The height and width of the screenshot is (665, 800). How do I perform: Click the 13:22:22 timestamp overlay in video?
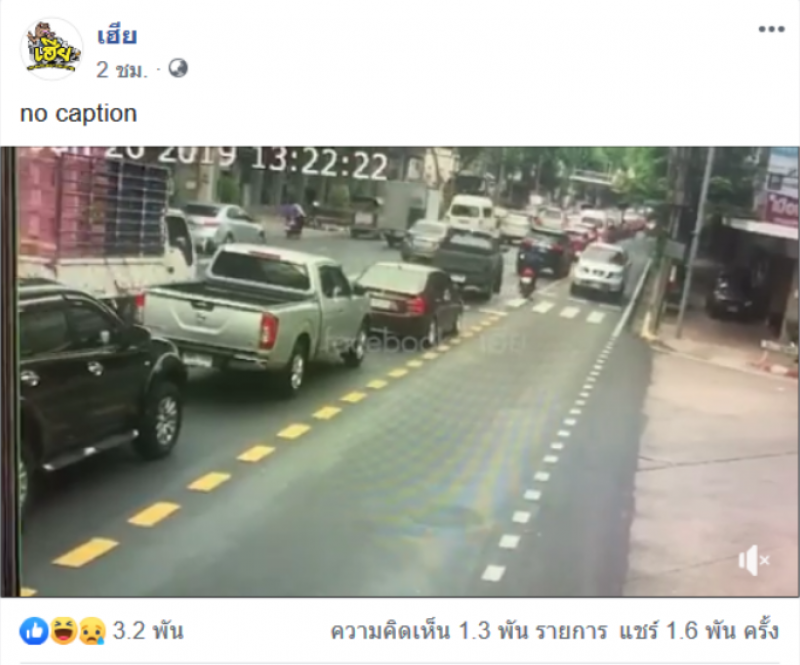pyautogui.click(x=319, y=164)
